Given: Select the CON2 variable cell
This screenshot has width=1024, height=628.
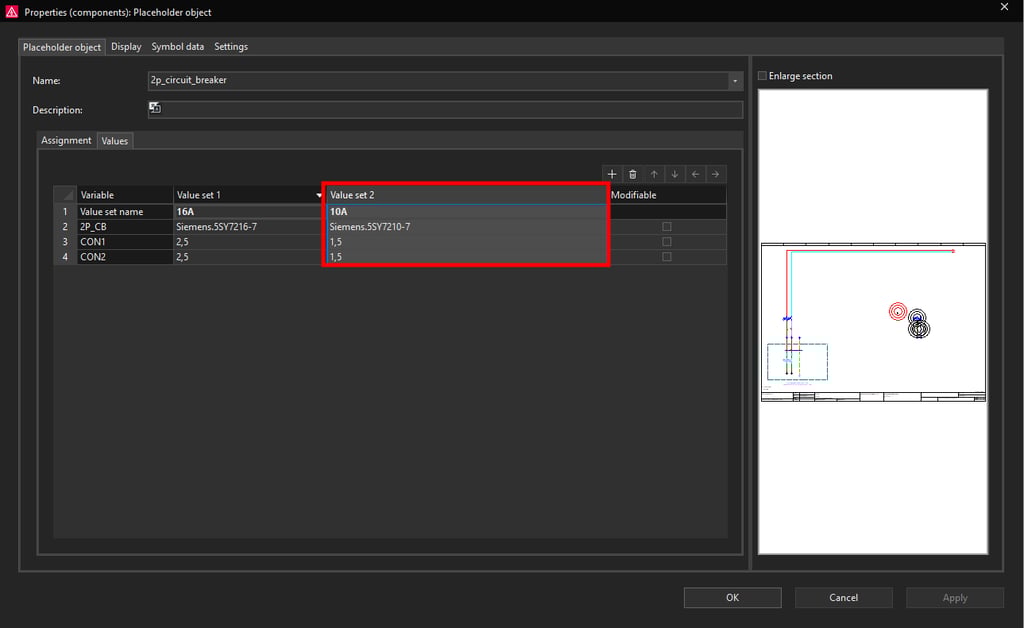Looking at the screenshot, I should tap(125, 257).
